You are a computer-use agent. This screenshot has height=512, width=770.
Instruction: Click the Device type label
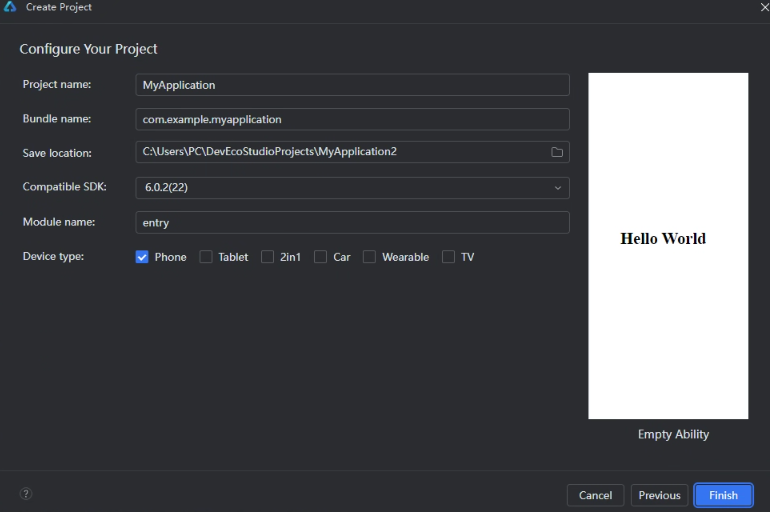[x=53, y=256]
